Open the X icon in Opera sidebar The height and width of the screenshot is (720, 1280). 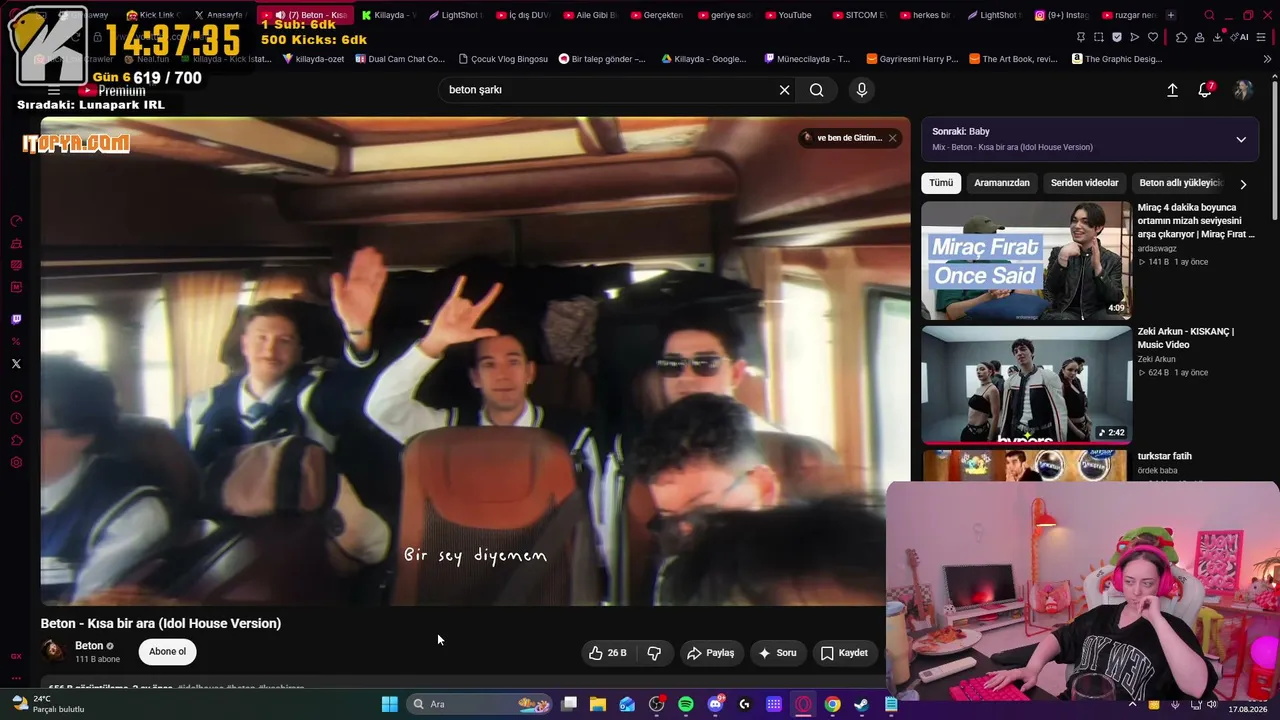click(x=16, y=364)
